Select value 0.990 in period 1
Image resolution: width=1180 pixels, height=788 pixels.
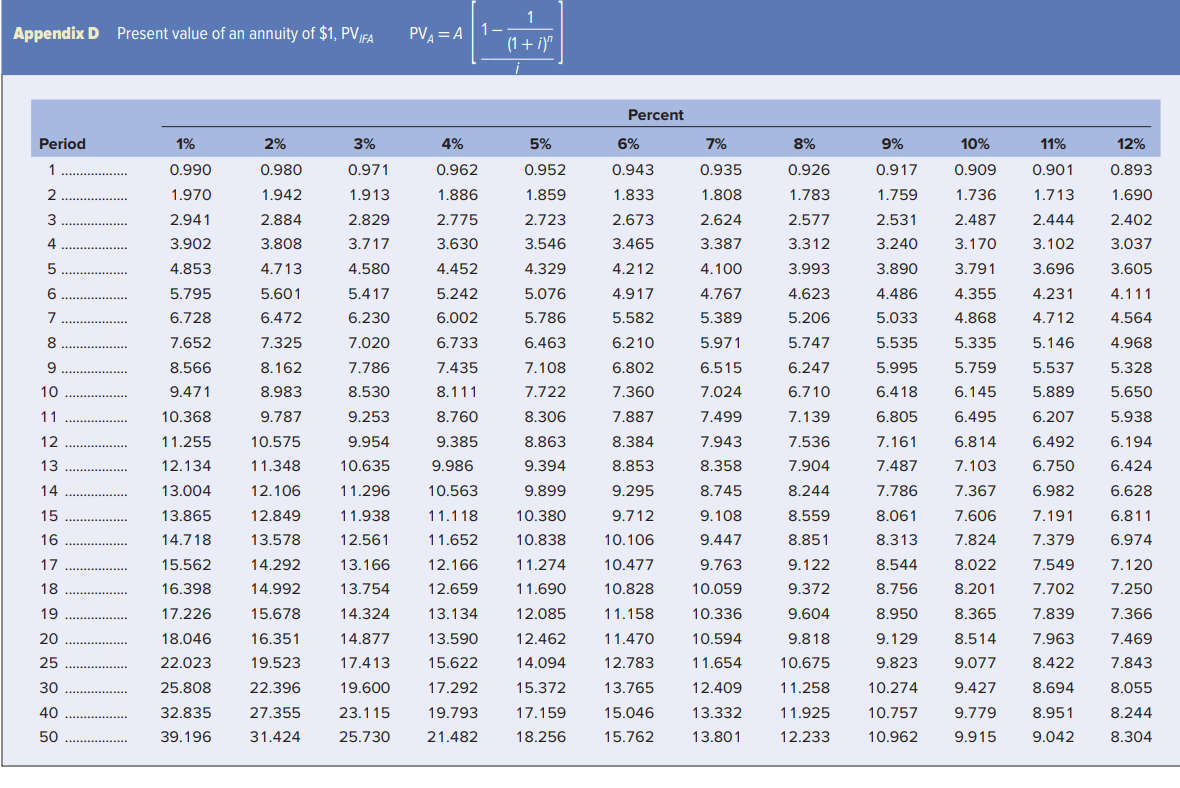coord(190,170)
